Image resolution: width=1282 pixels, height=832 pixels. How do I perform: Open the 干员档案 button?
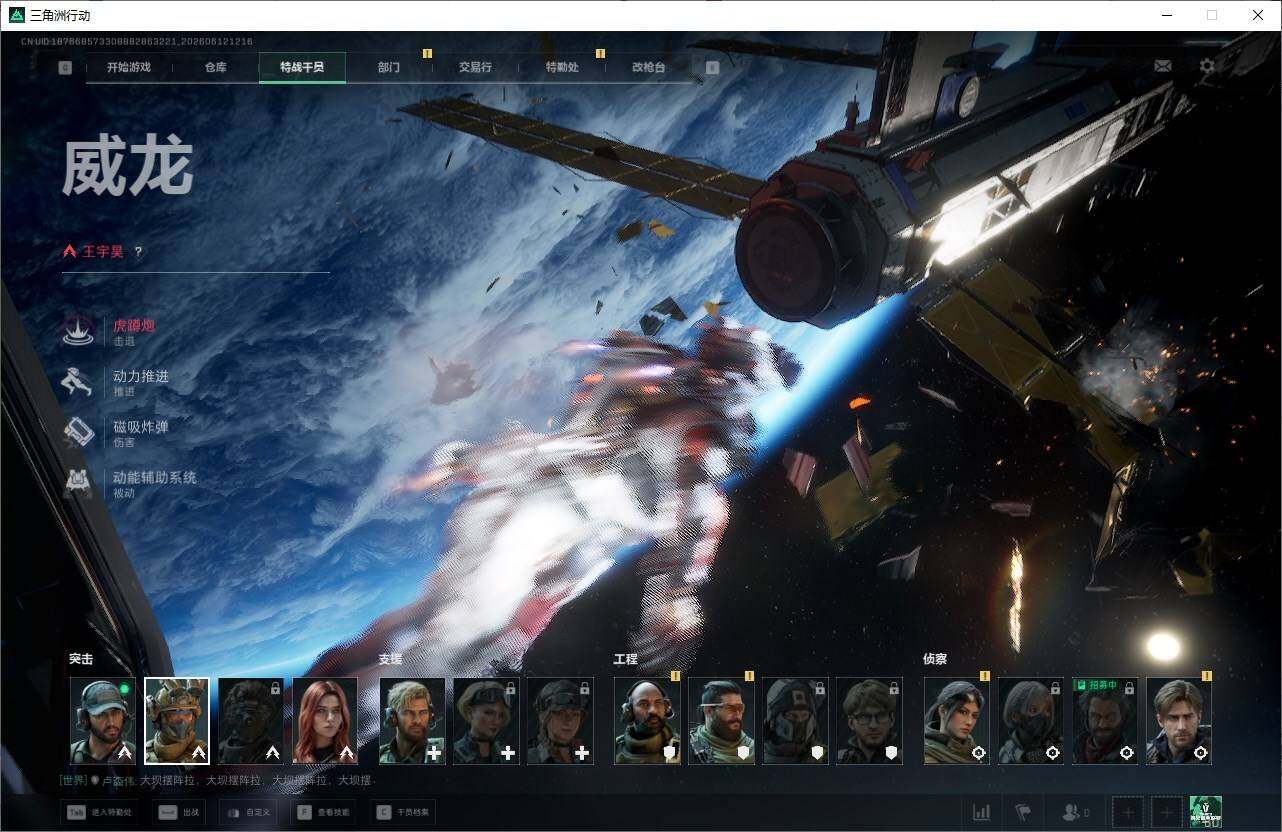click(403, 812)
